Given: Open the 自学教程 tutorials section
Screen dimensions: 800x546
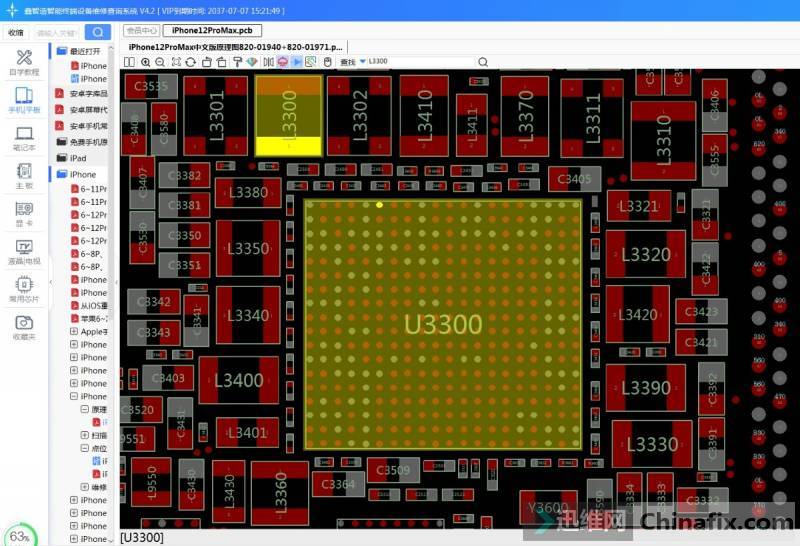Looking at the screenshot, I should tap(23, 63).
